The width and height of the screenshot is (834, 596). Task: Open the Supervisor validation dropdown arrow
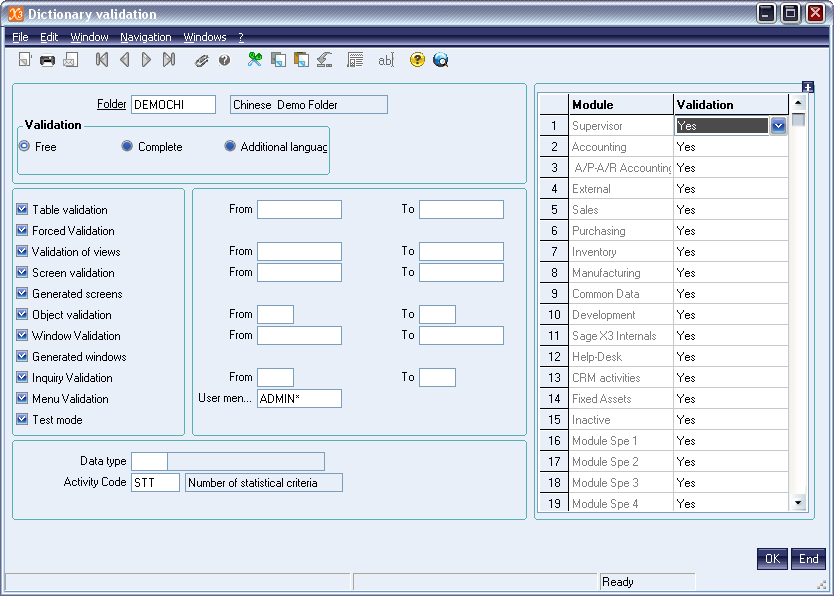(x=778, y=126)
